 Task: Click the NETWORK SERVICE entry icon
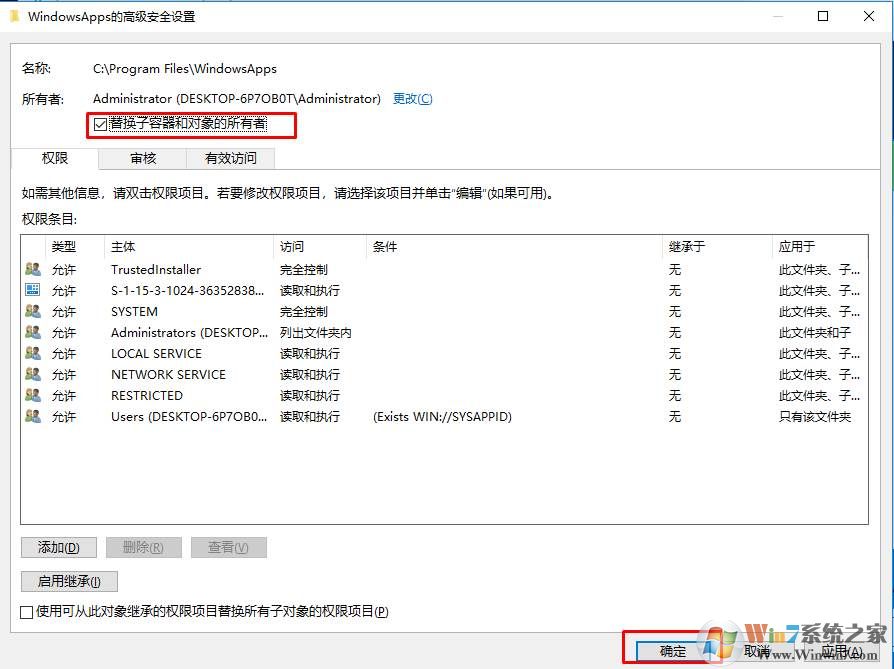click(33, 374)
